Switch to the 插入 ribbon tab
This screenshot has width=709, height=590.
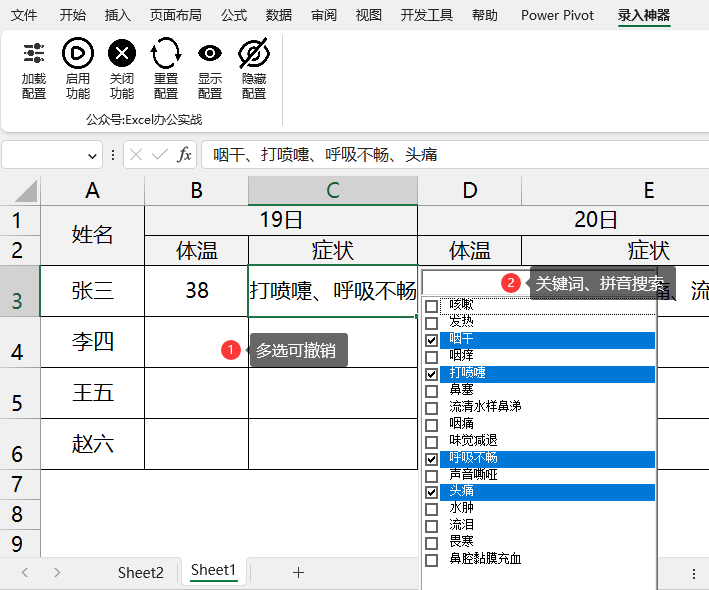pyautogui.click(x=118, y=15)
